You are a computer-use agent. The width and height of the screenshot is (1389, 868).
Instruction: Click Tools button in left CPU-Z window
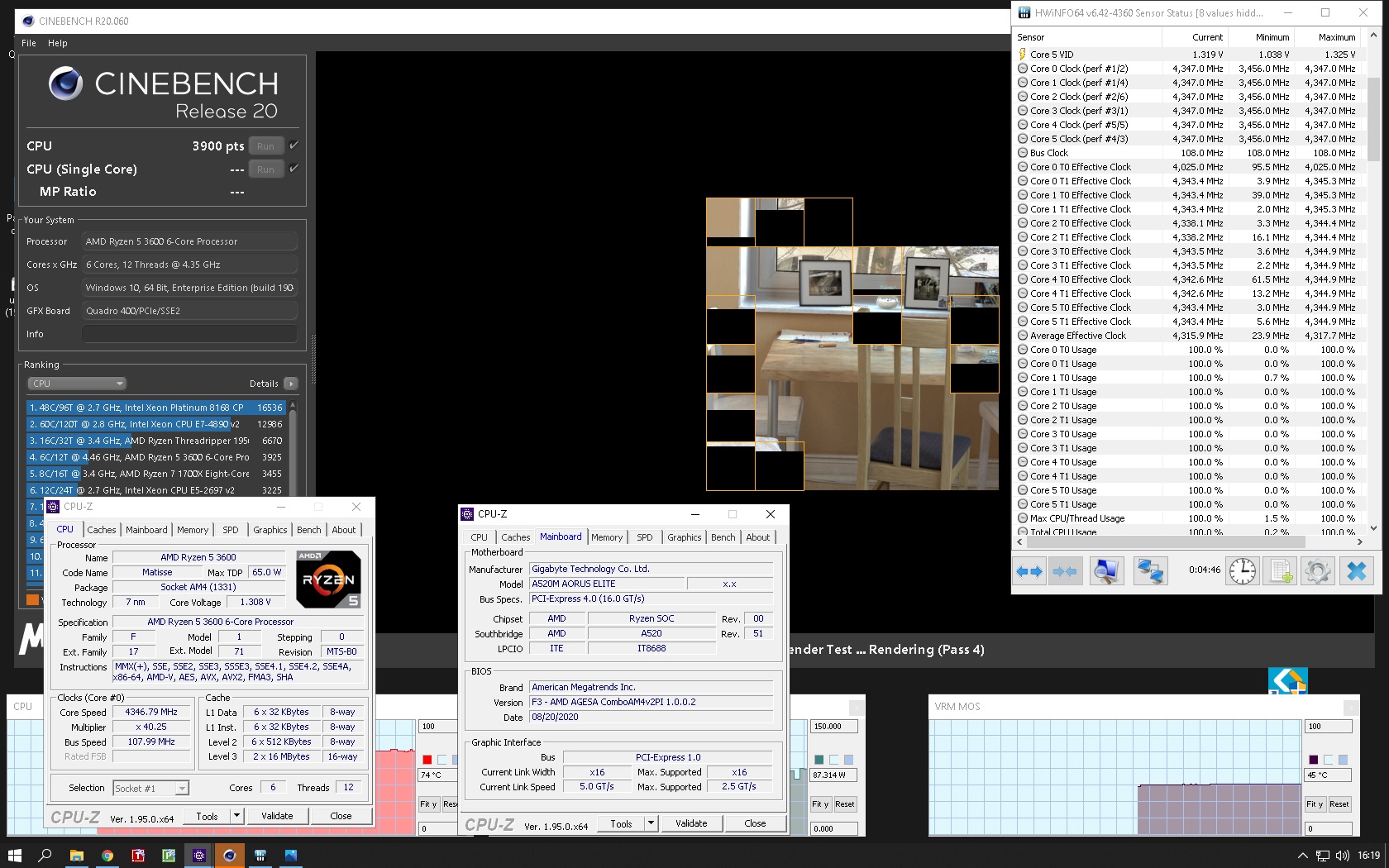[208, 816]
